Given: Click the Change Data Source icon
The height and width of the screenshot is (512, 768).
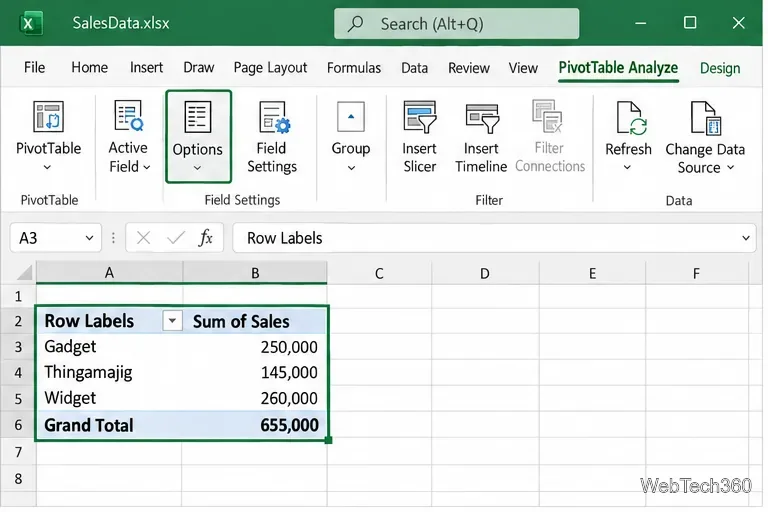Looking at the screenshot, I should pyautogui.click(x=705, y=118).
